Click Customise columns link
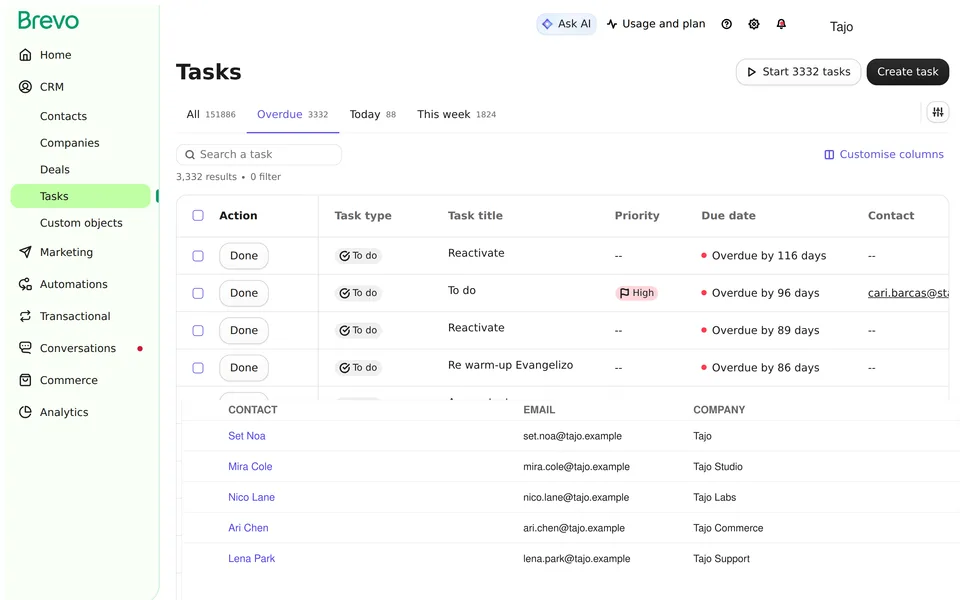The image size is (960, 600). point(884,154)
